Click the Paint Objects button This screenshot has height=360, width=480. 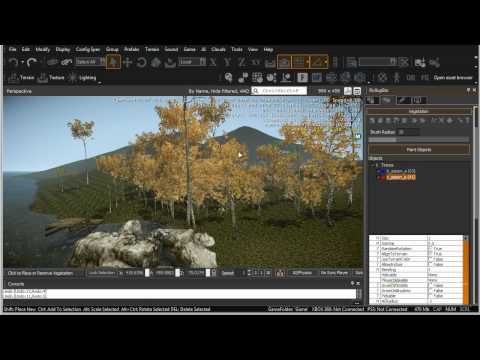(x=419, y=150)
